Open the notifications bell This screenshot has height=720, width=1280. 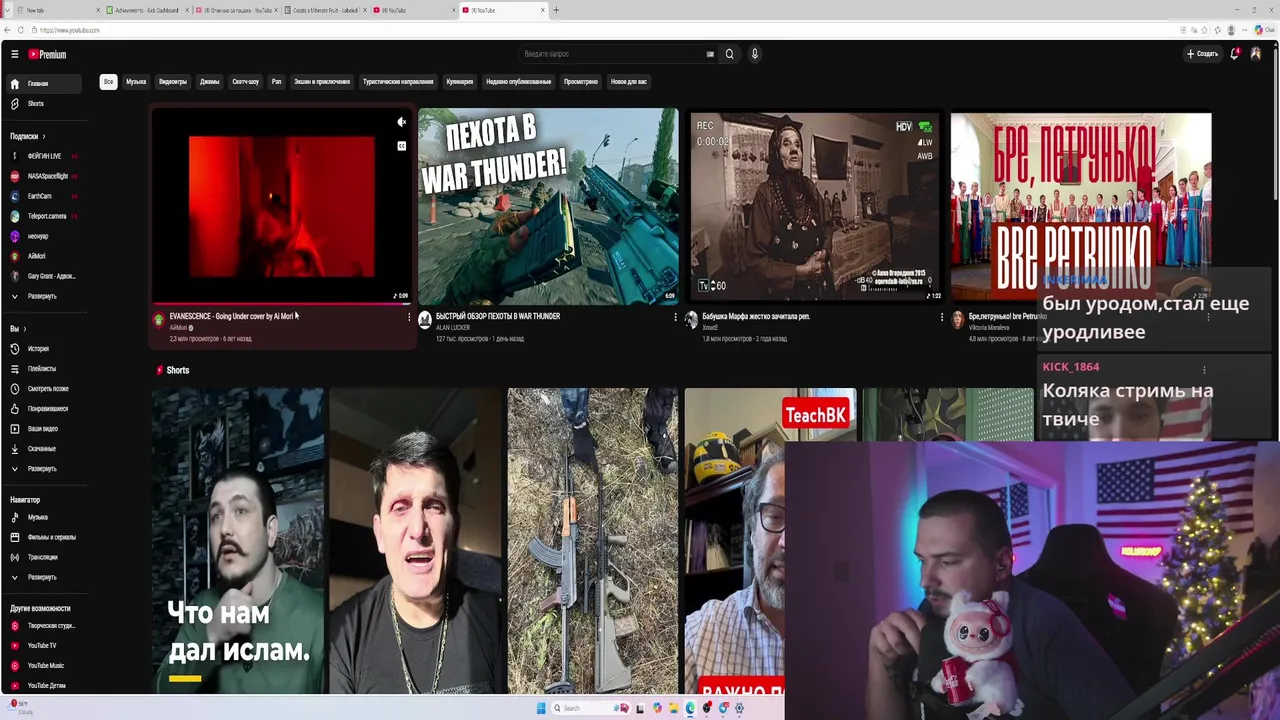(1235, 54)
